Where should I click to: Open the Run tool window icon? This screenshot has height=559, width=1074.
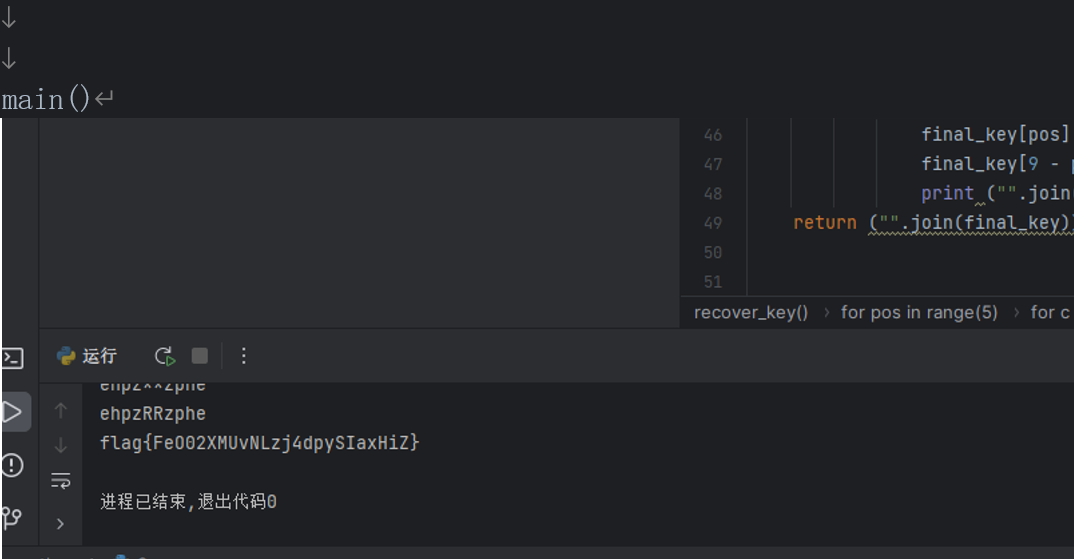pos(12,412)
